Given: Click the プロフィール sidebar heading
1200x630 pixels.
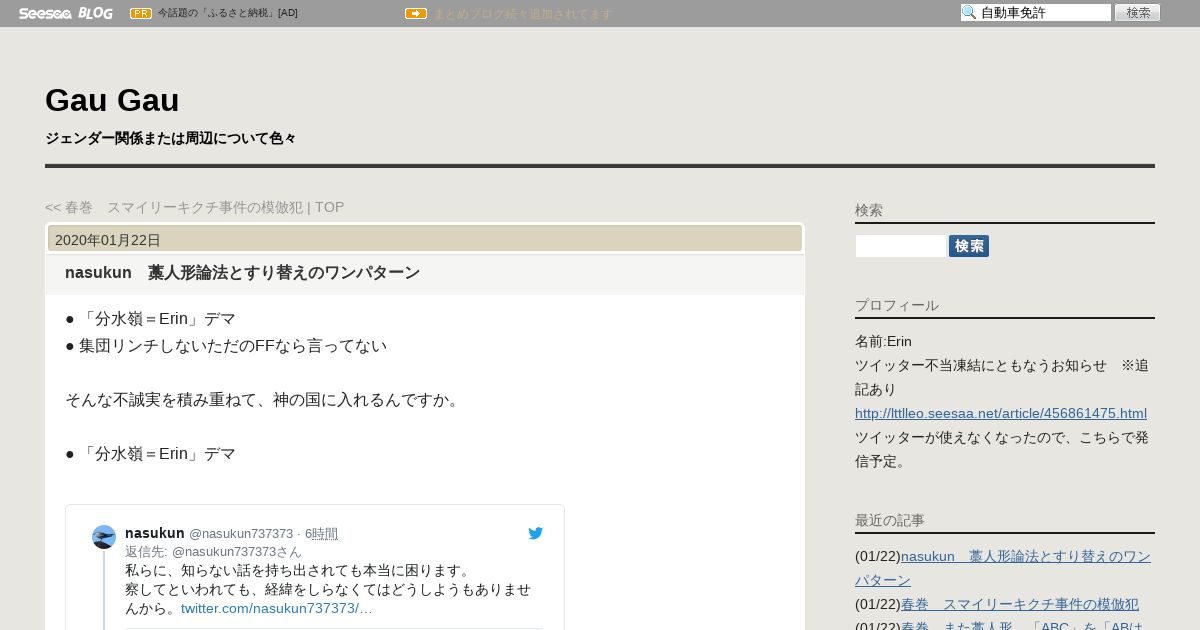Looking at the screenshot, I should (x=897, y=305).
